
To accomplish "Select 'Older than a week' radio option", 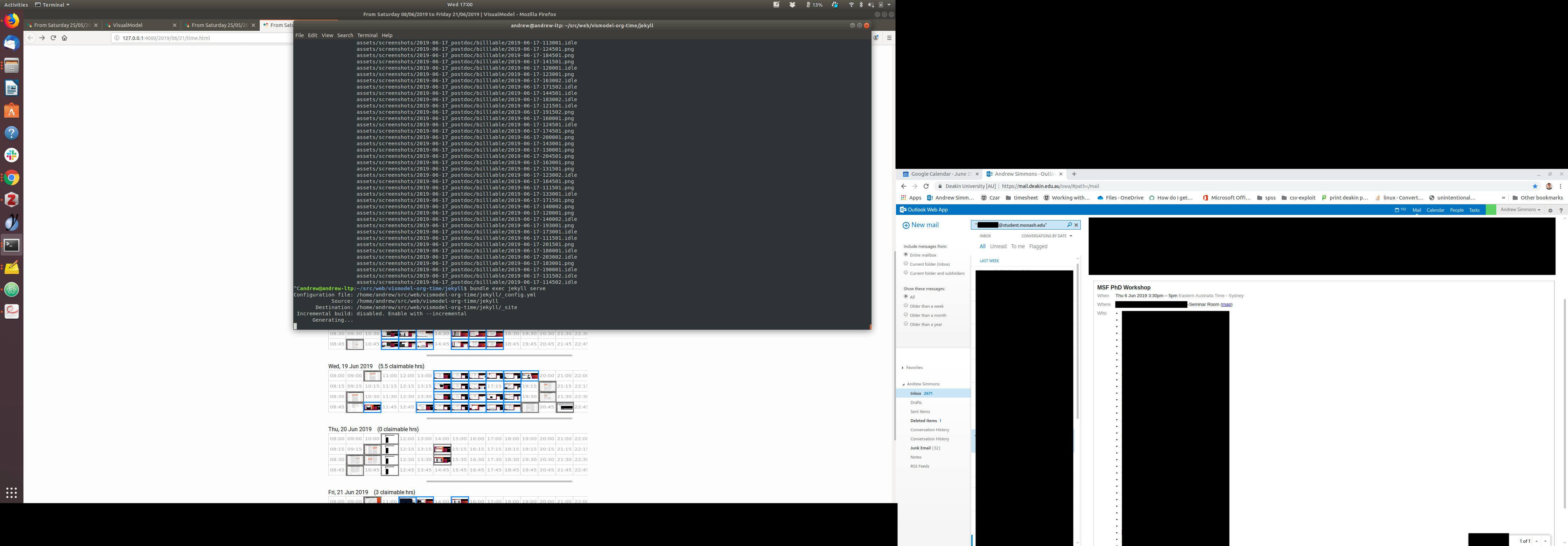I will click(x=906, y=306).
